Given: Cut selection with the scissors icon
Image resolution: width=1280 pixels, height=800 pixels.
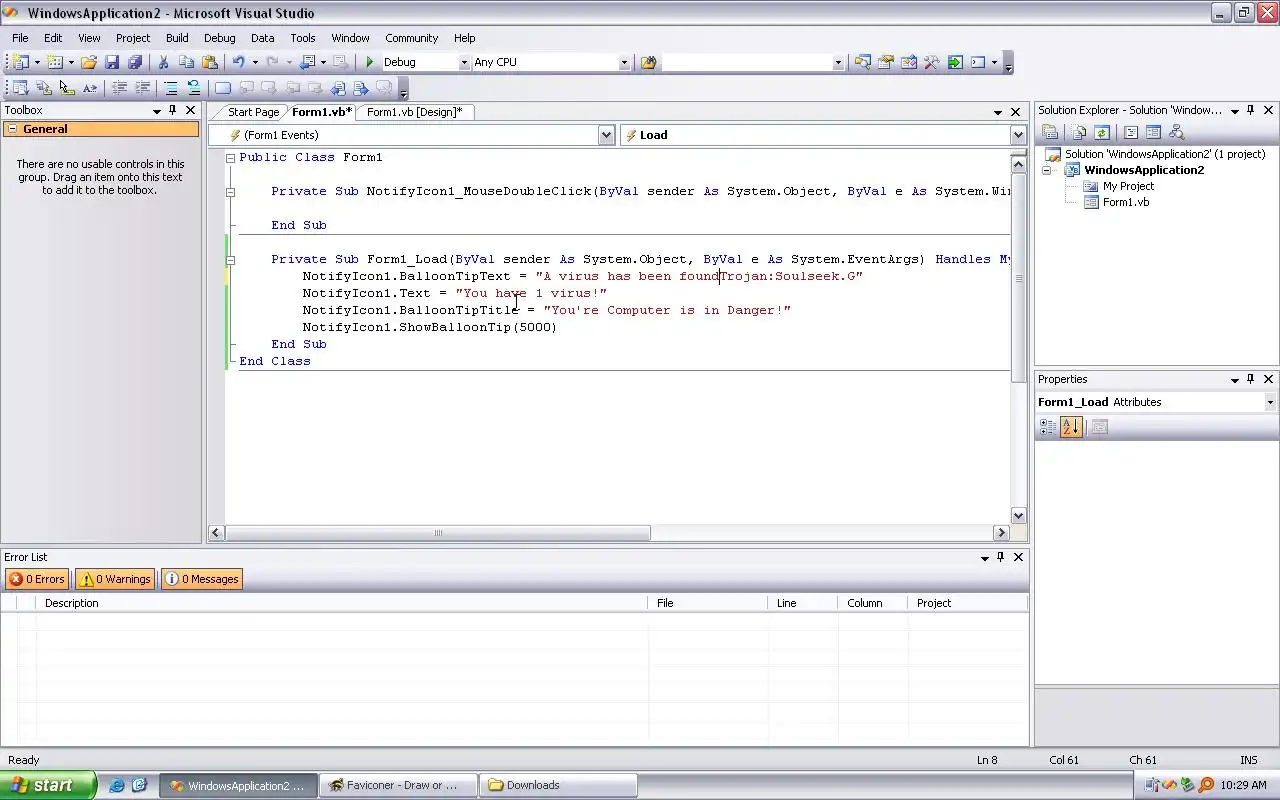Looking at the screenshot, I should [x=164, y=62].
